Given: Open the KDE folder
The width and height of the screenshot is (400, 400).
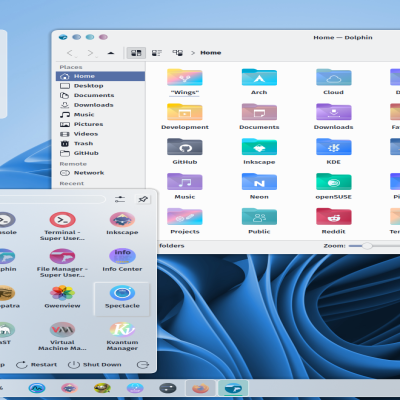Looking at the screenshot, I should click(333, 147).
